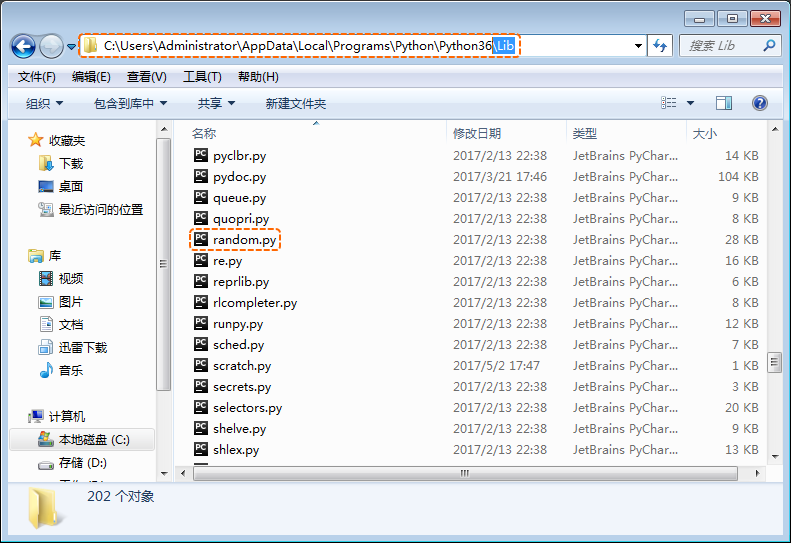Click the horizontal scrollbar thumb in file list

click(464, 473)
